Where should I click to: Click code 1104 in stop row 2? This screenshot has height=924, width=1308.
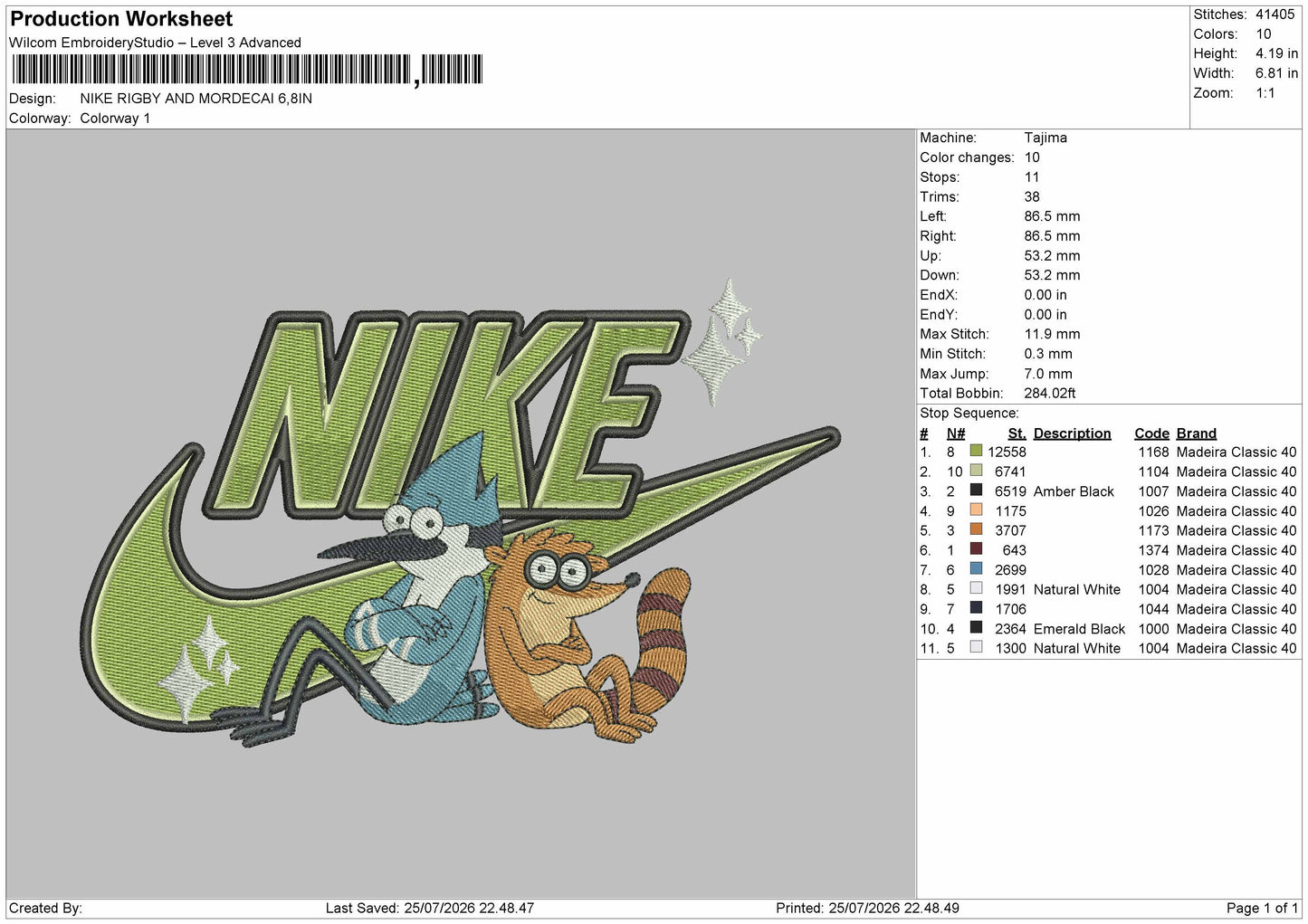[1153, 472]
